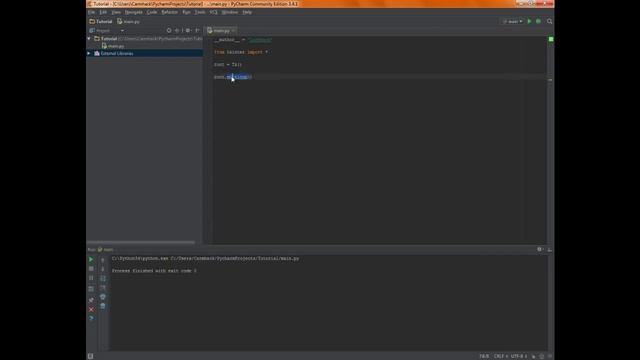This screenshot has height=360, width=640.
Task: Rerun main from the Run panel play icon
Action: pos(91,259)
